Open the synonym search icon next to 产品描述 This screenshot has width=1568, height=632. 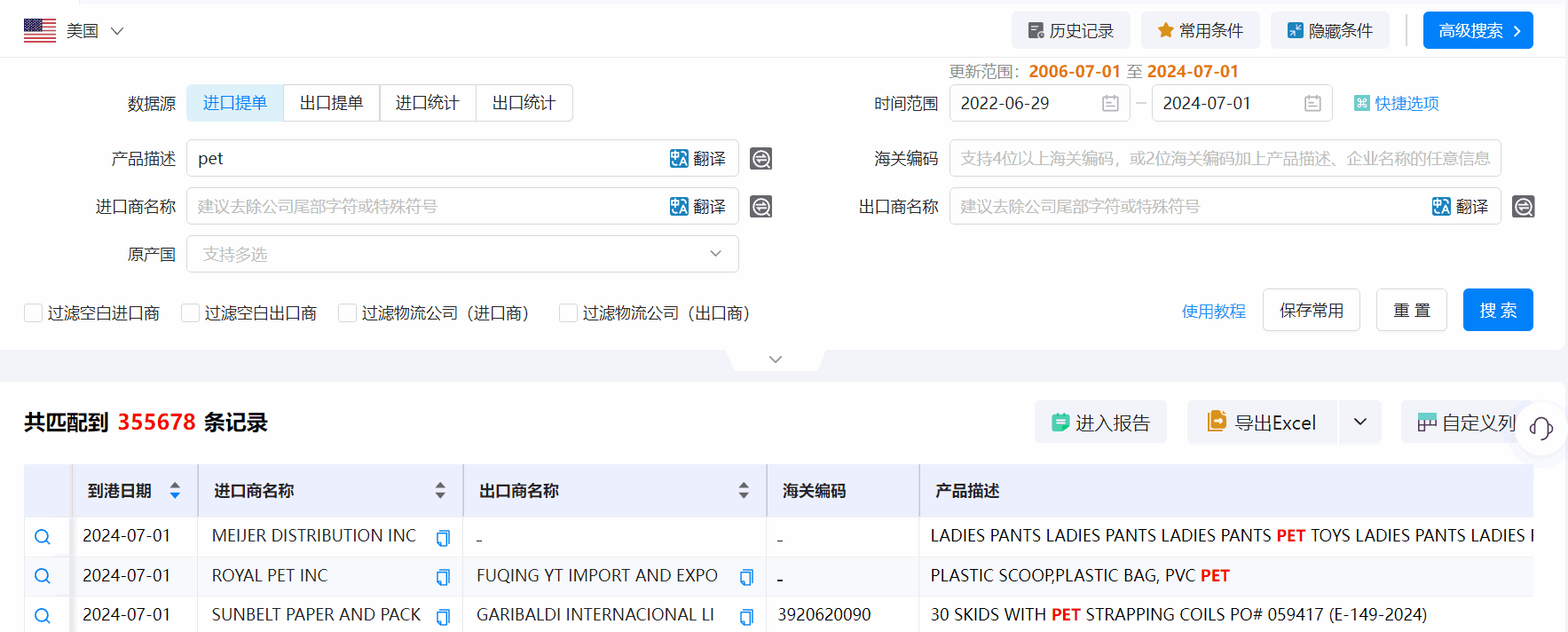click(760, 158)
